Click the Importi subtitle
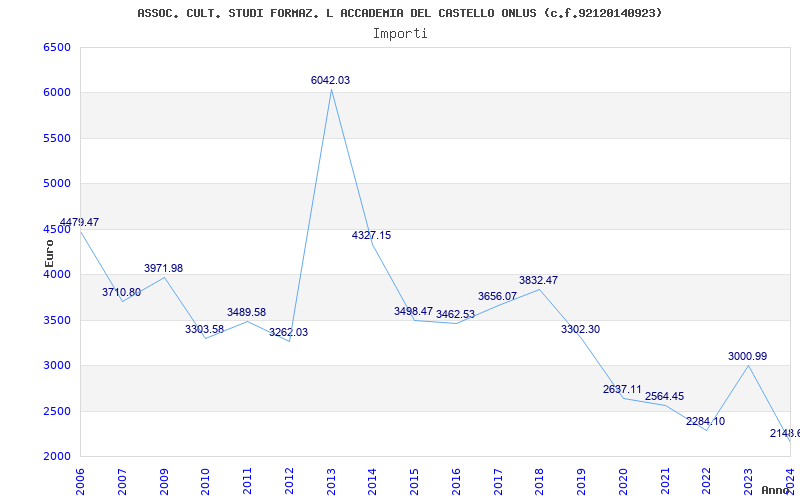The width and height of the screenshot is (800, 500). click(400, 34)
